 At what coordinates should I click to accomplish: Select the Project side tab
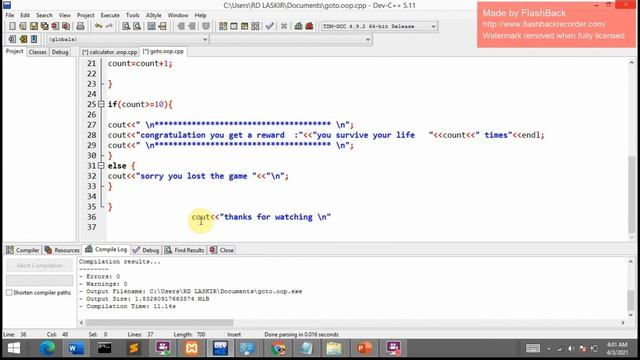(x=14, y=51)
